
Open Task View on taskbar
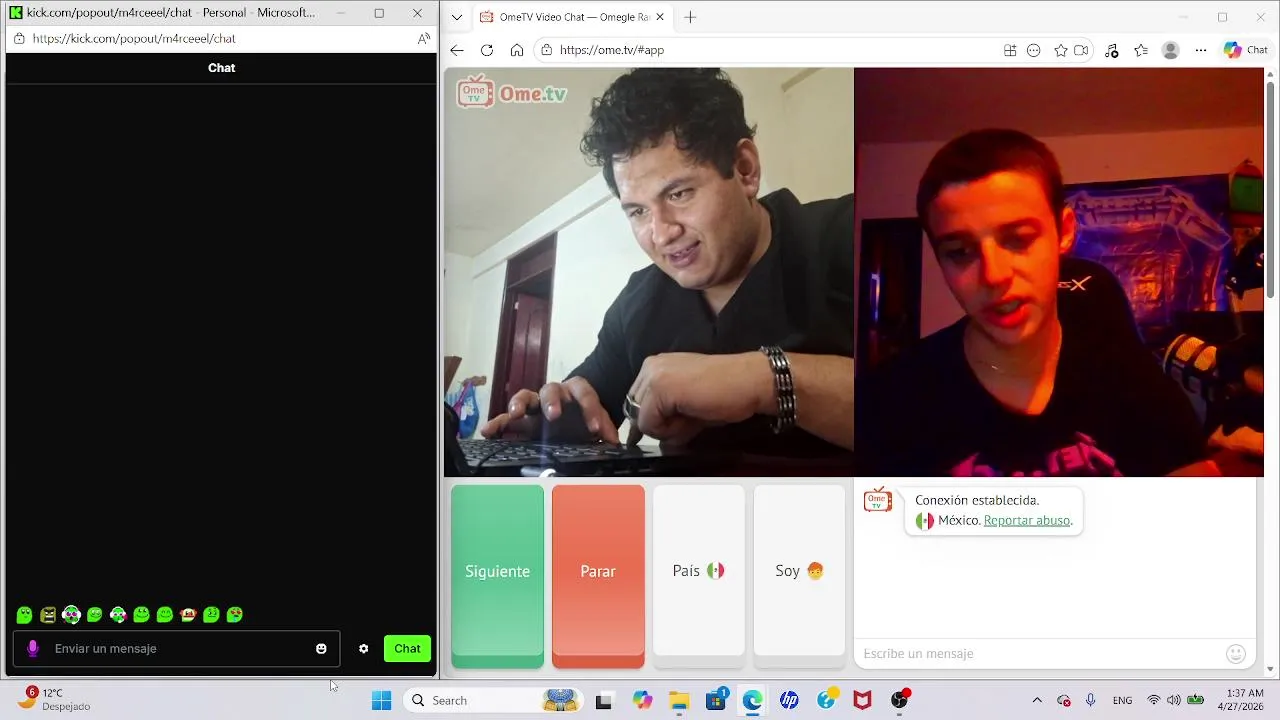603,701
